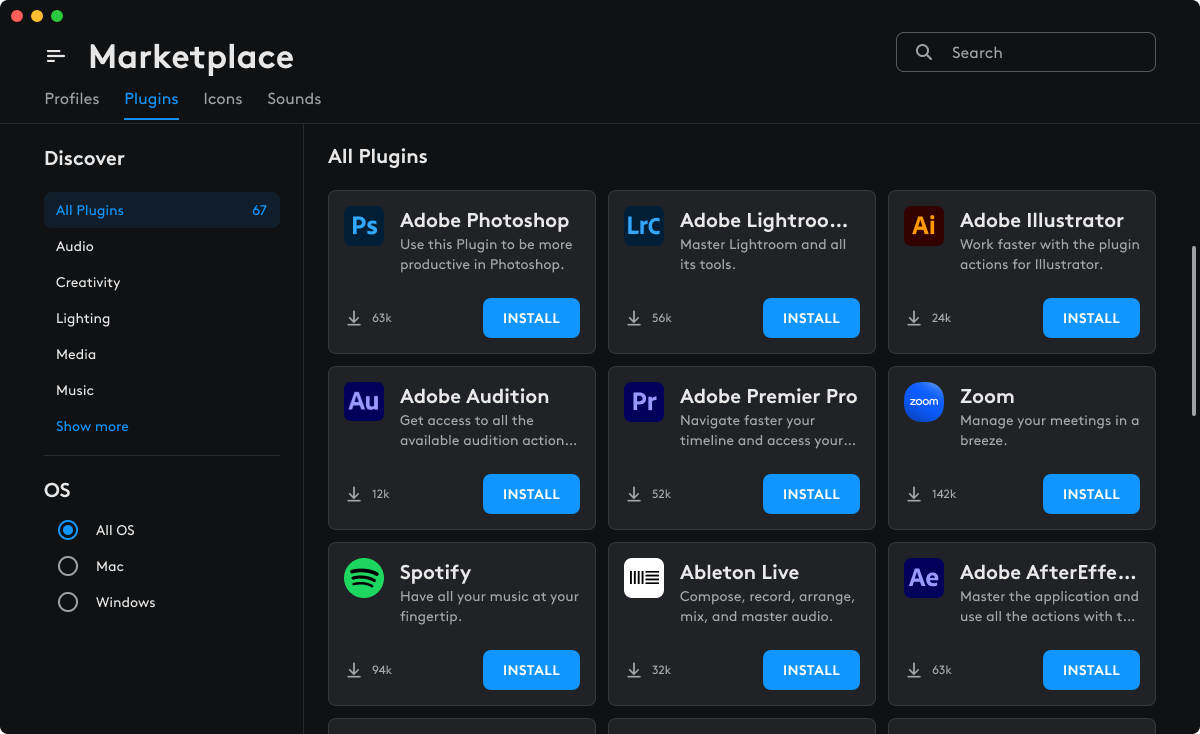1200x734 pixels.
Task: Install the Adobe Premier Pro plugin
Action: tap(811, 494)
